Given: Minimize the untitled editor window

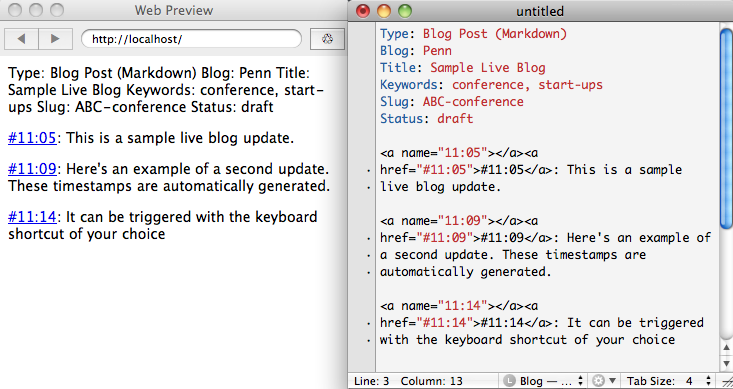Looking at the screenshot, I should pyautogui.click(x=384, y=11).
